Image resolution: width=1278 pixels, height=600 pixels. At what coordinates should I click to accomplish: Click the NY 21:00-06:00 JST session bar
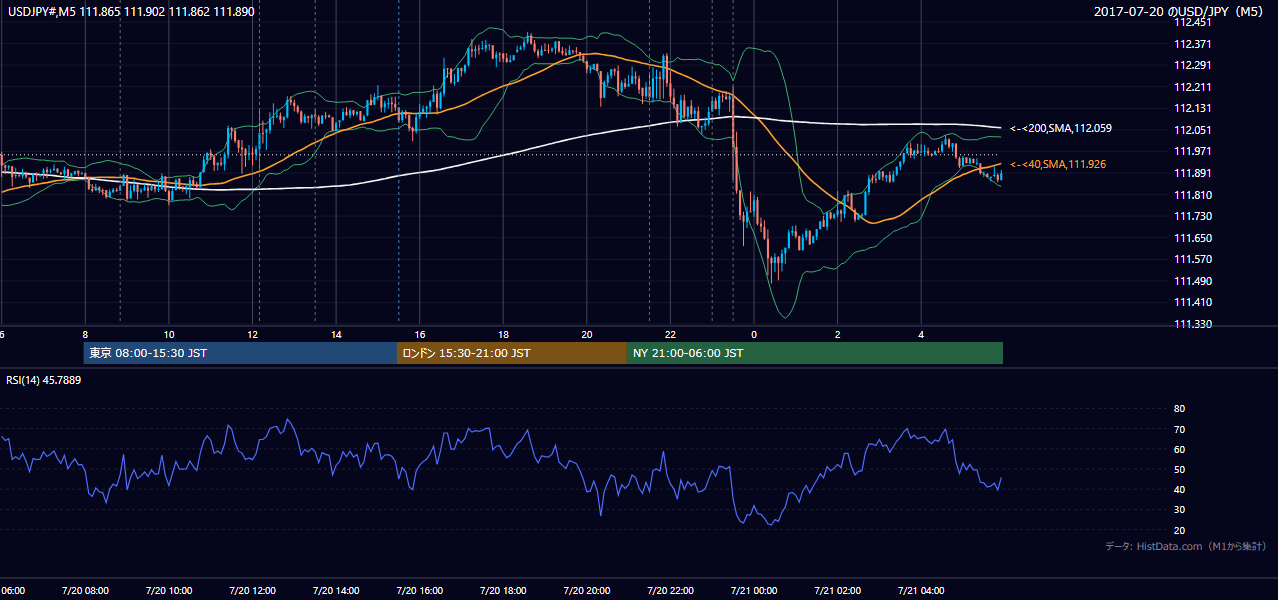[815, 353]
